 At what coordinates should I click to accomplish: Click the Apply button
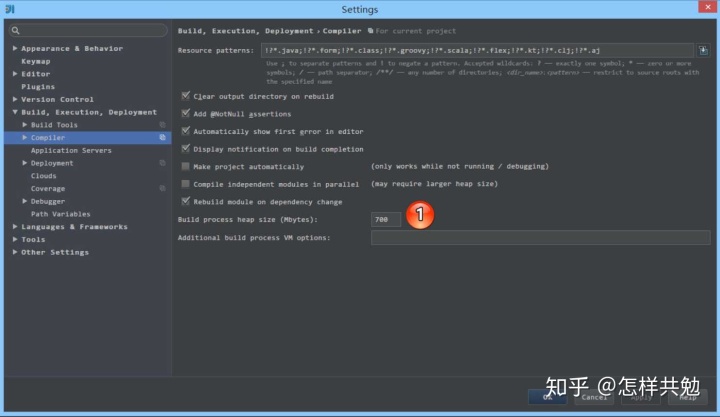tap(641, 397)
